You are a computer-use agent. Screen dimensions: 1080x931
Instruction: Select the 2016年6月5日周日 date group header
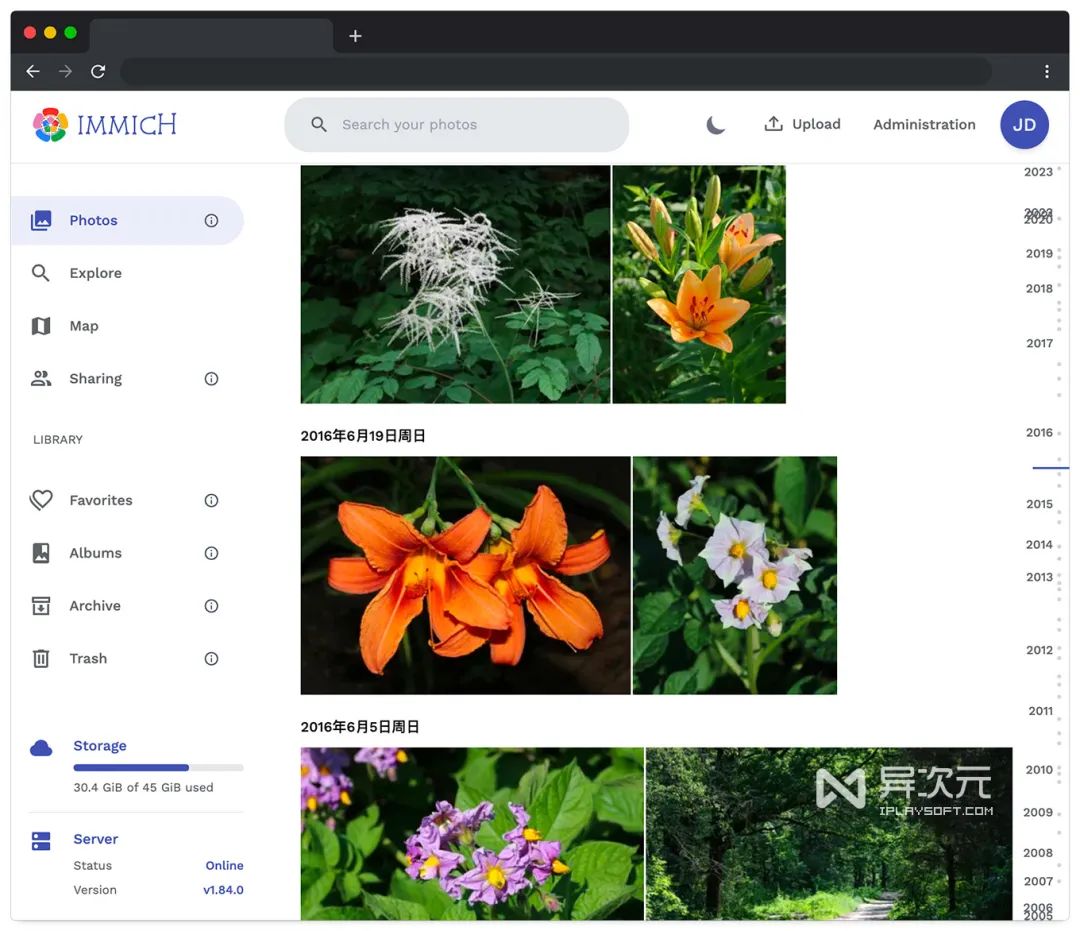pyautogui.click(x=360, y=727)
